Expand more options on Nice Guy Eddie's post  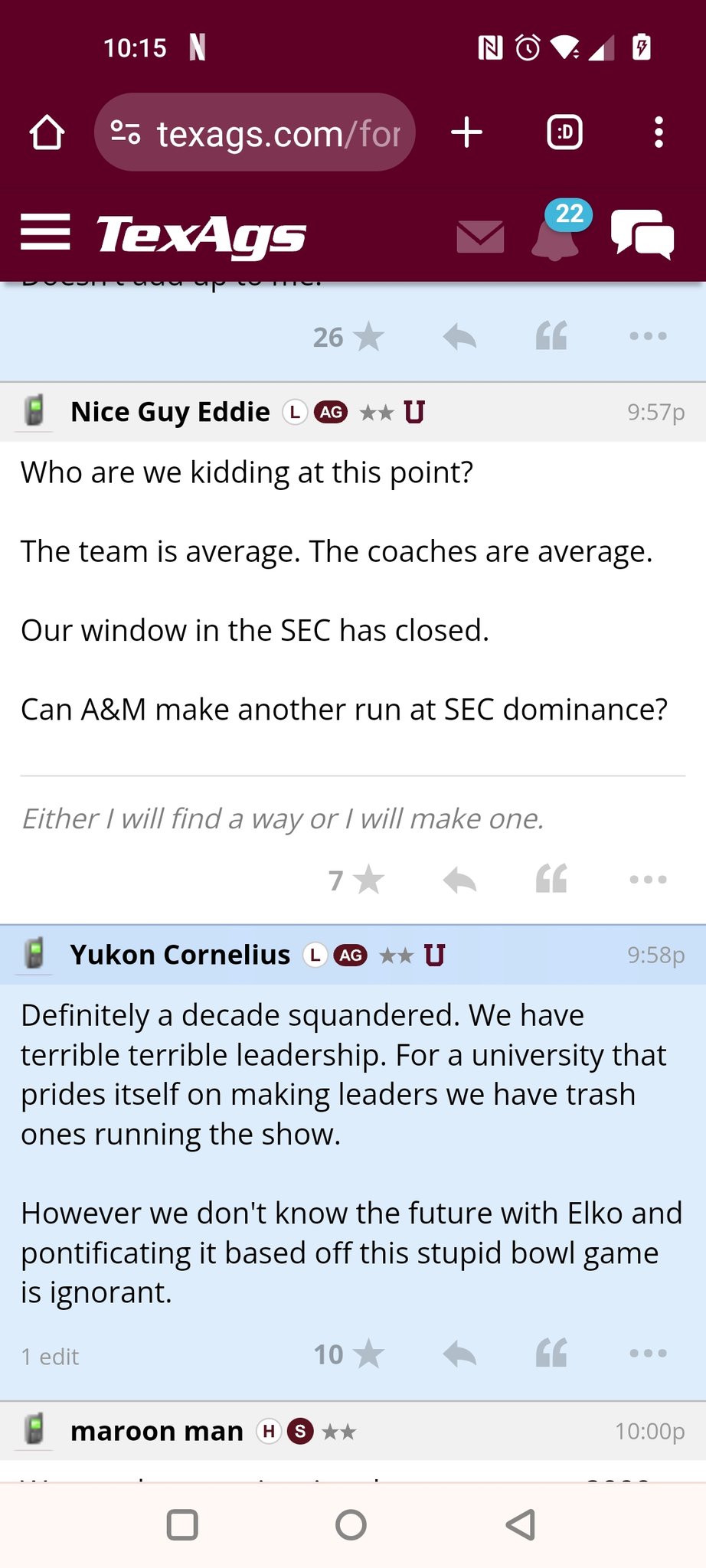[x=648, y=880]
